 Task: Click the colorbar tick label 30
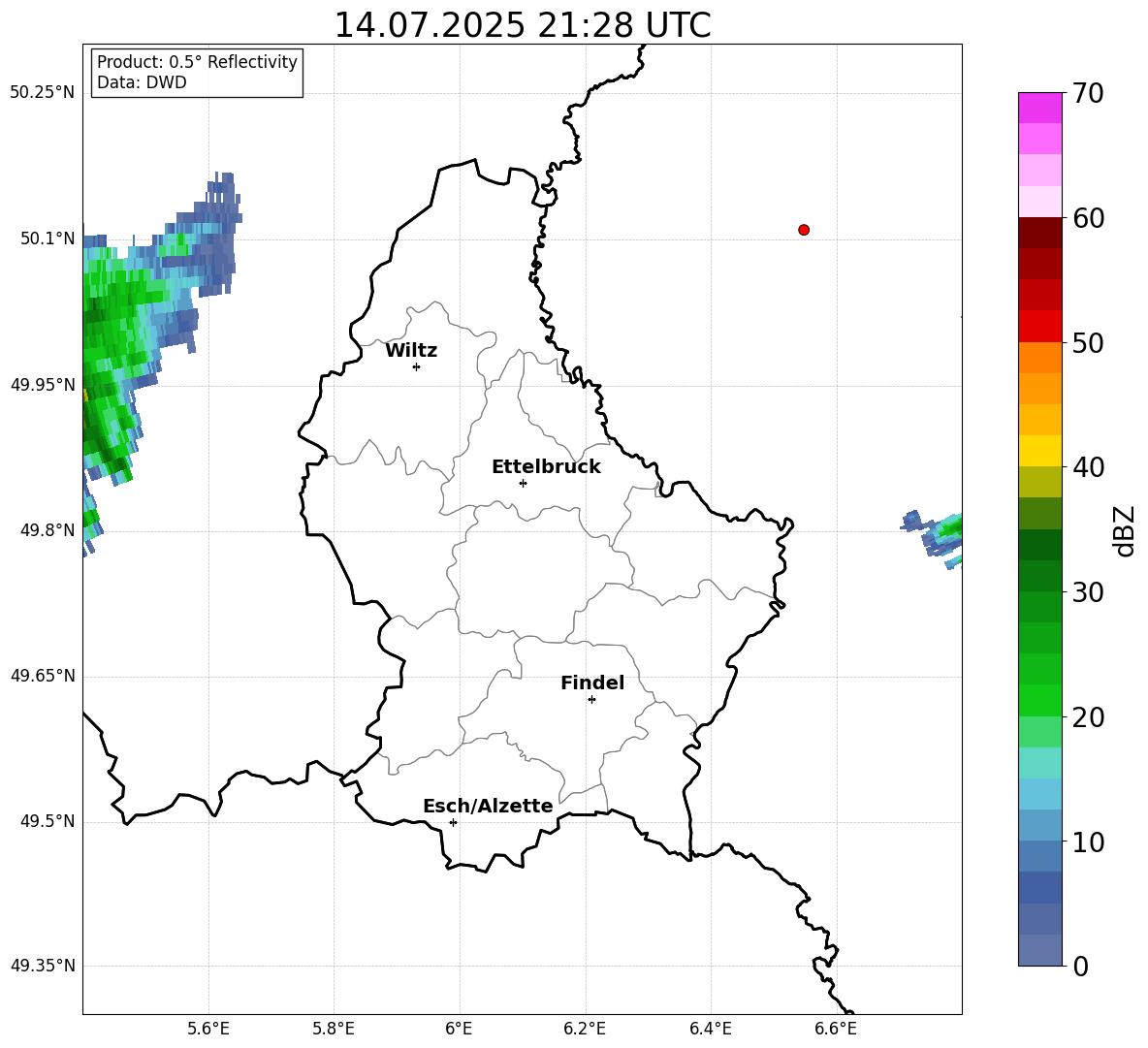tap(1089, 592)
